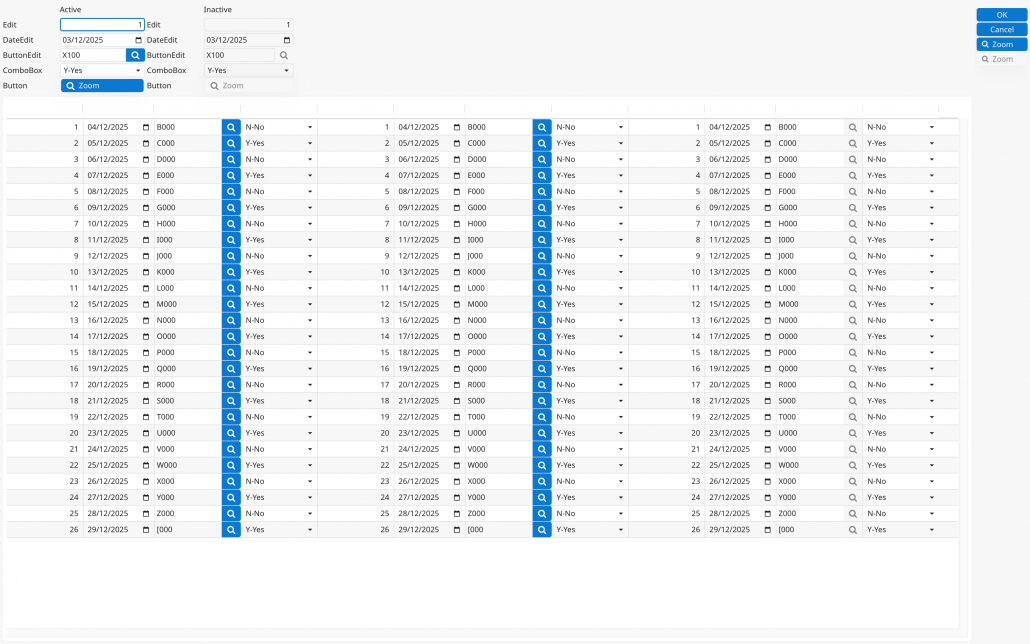Open the calendar picker in Active DateEdit
The height and width of the screenshot is (644, 1030).
pos(138,40)
